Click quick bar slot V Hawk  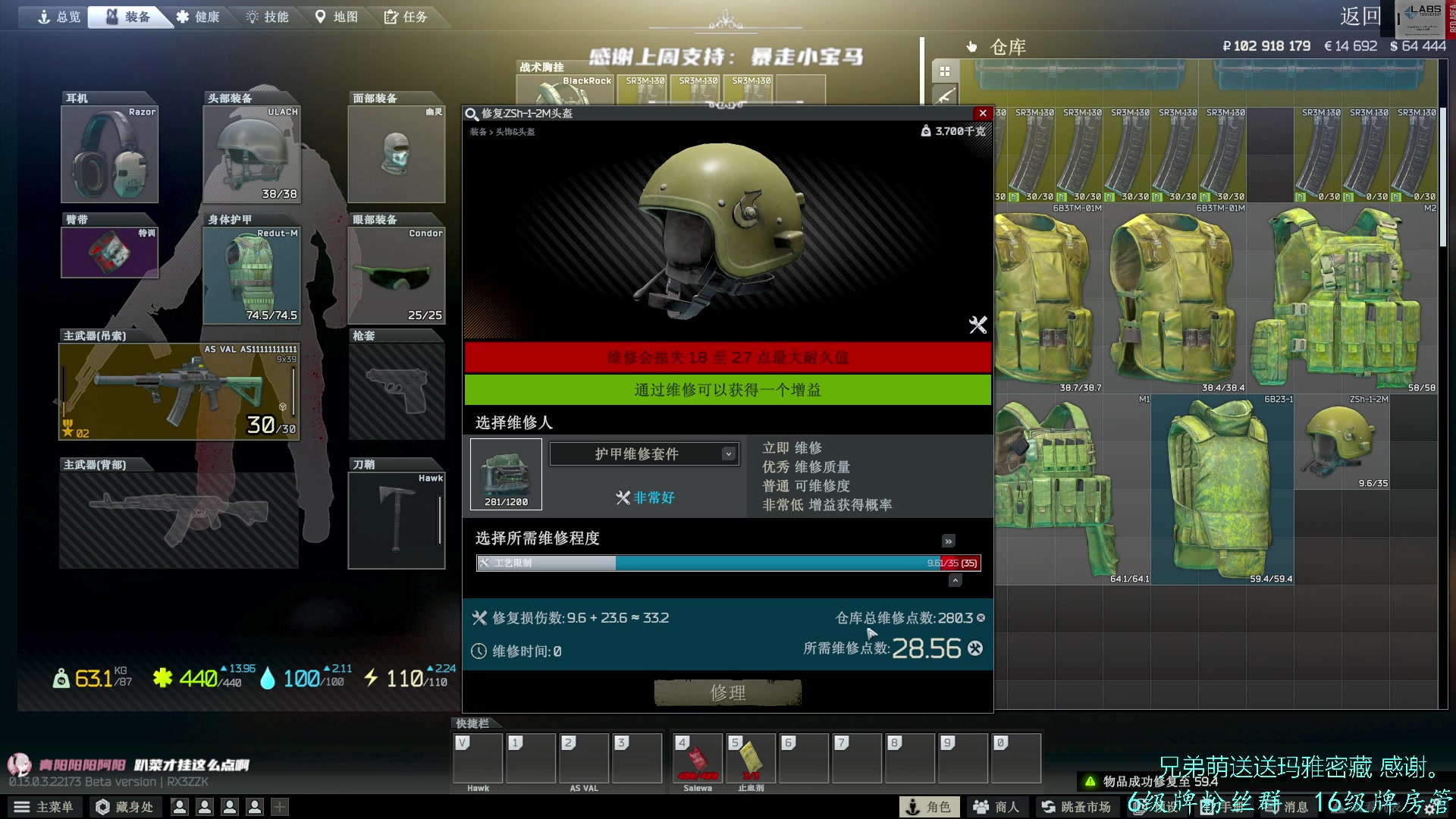pyautogui.click(x=478, y=758)
